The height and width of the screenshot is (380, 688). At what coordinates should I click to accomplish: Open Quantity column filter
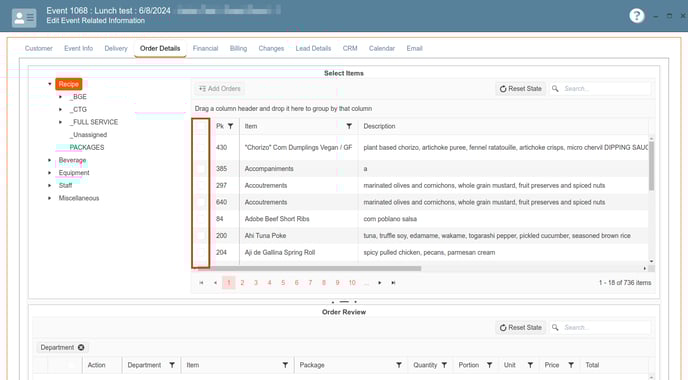click(x=444, y=365)
